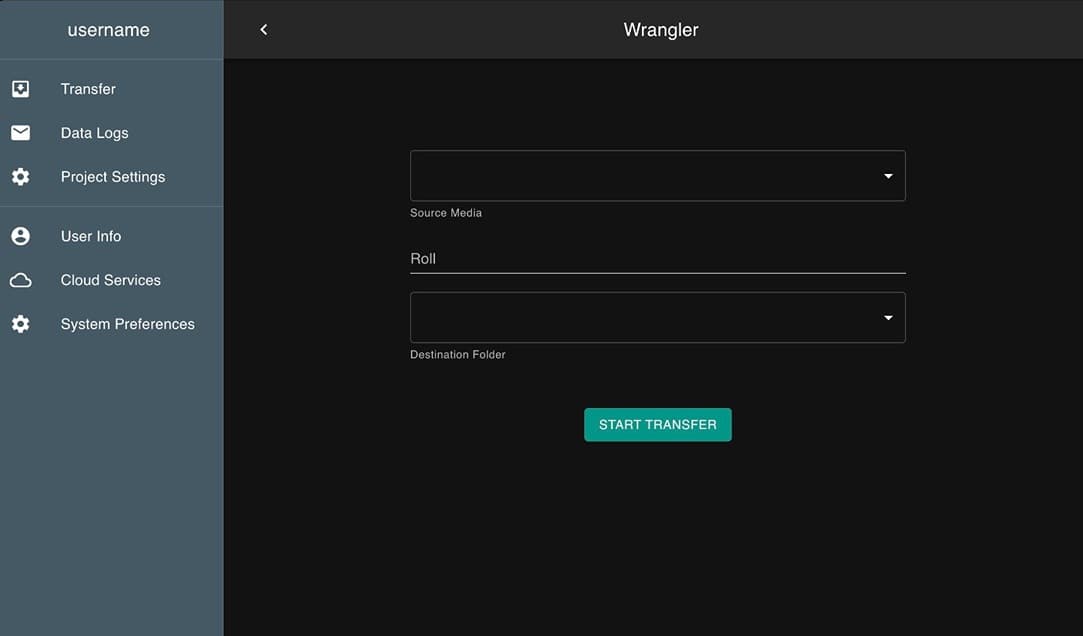Screen dimensions: 1083x636
Task: Go back using the header chevron
Action: (264, 30)
